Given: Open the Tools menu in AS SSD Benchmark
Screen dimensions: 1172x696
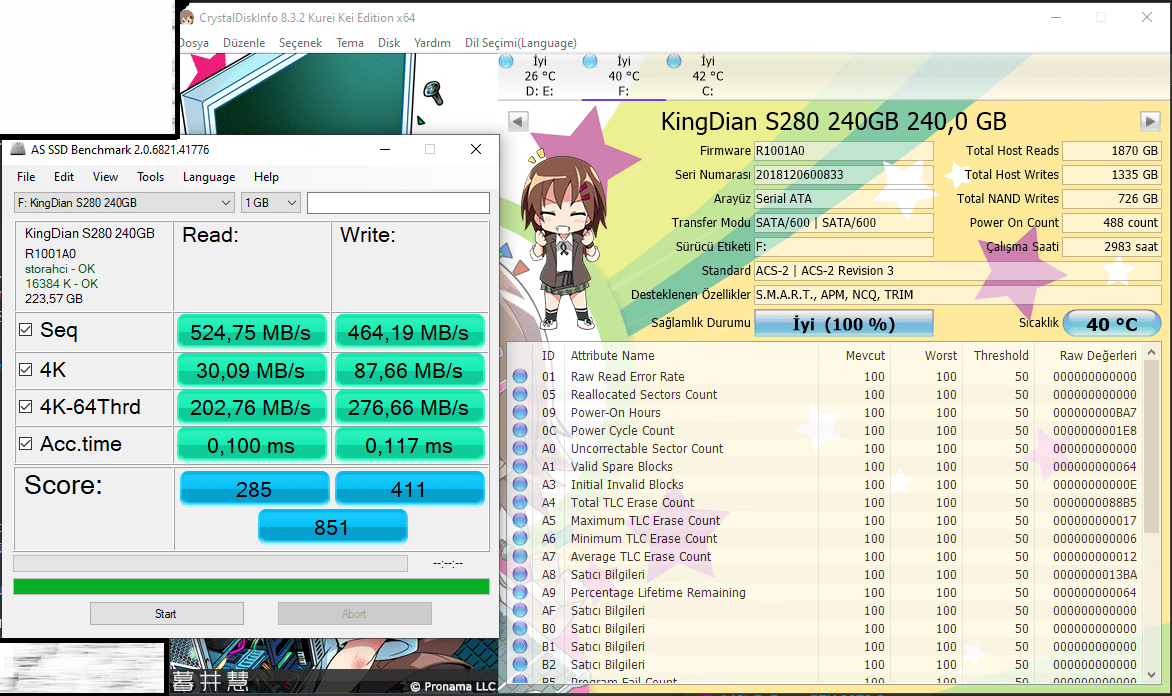Looking at the screenshot, I should pyautogui.click(x=150, y=176).
